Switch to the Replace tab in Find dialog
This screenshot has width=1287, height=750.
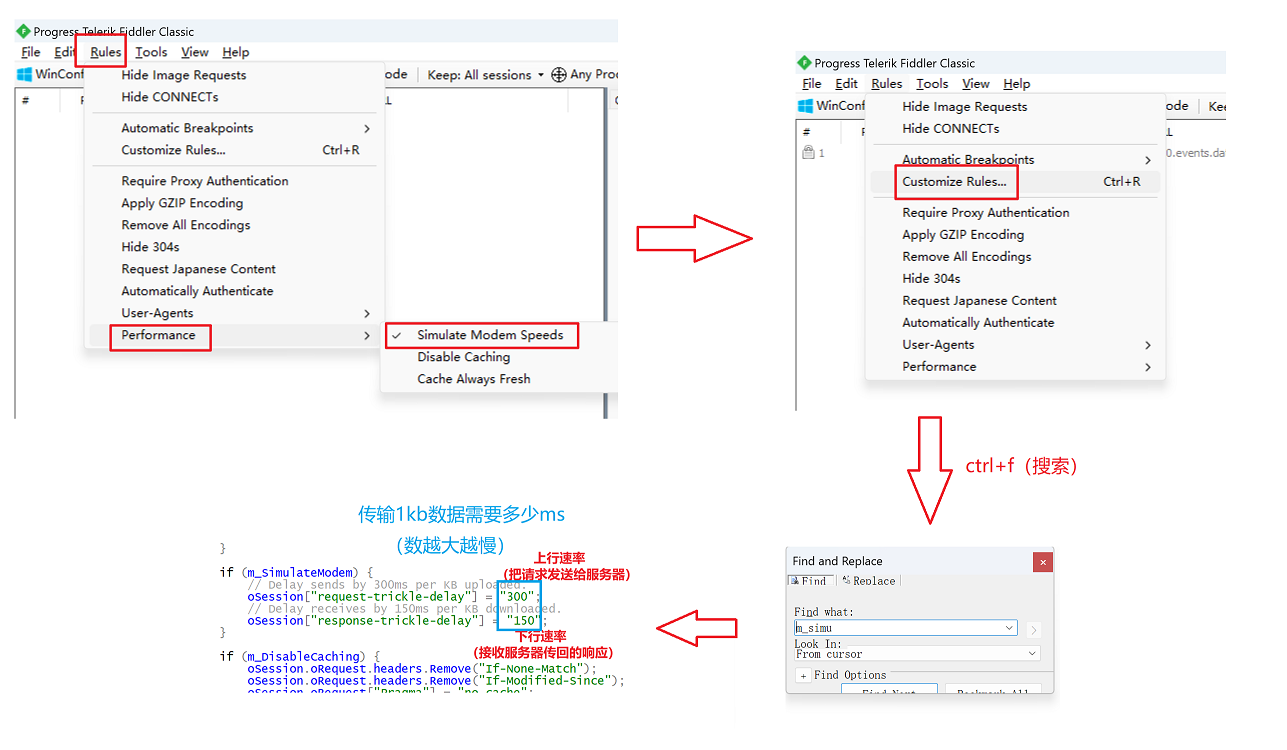[867, 580]
